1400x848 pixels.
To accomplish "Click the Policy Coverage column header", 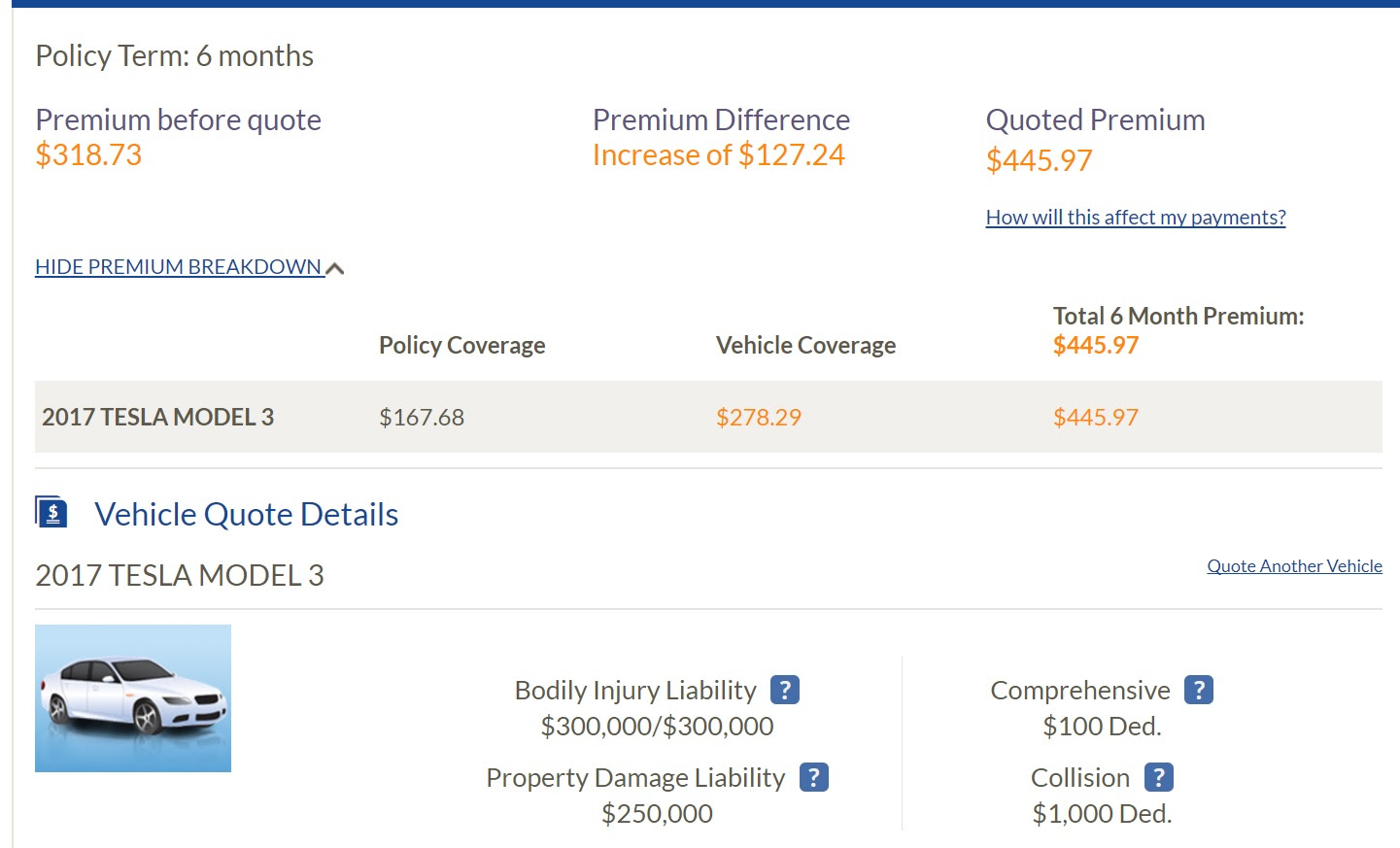I will pos(461,345).
